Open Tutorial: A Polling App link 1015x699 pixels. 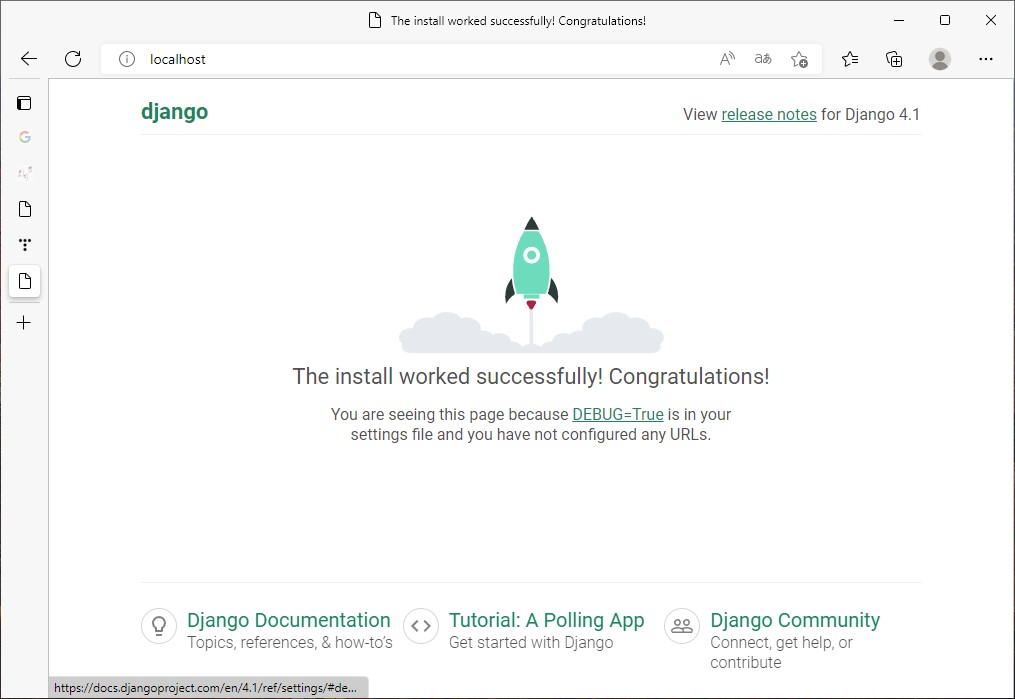click(x=546, y=620)
